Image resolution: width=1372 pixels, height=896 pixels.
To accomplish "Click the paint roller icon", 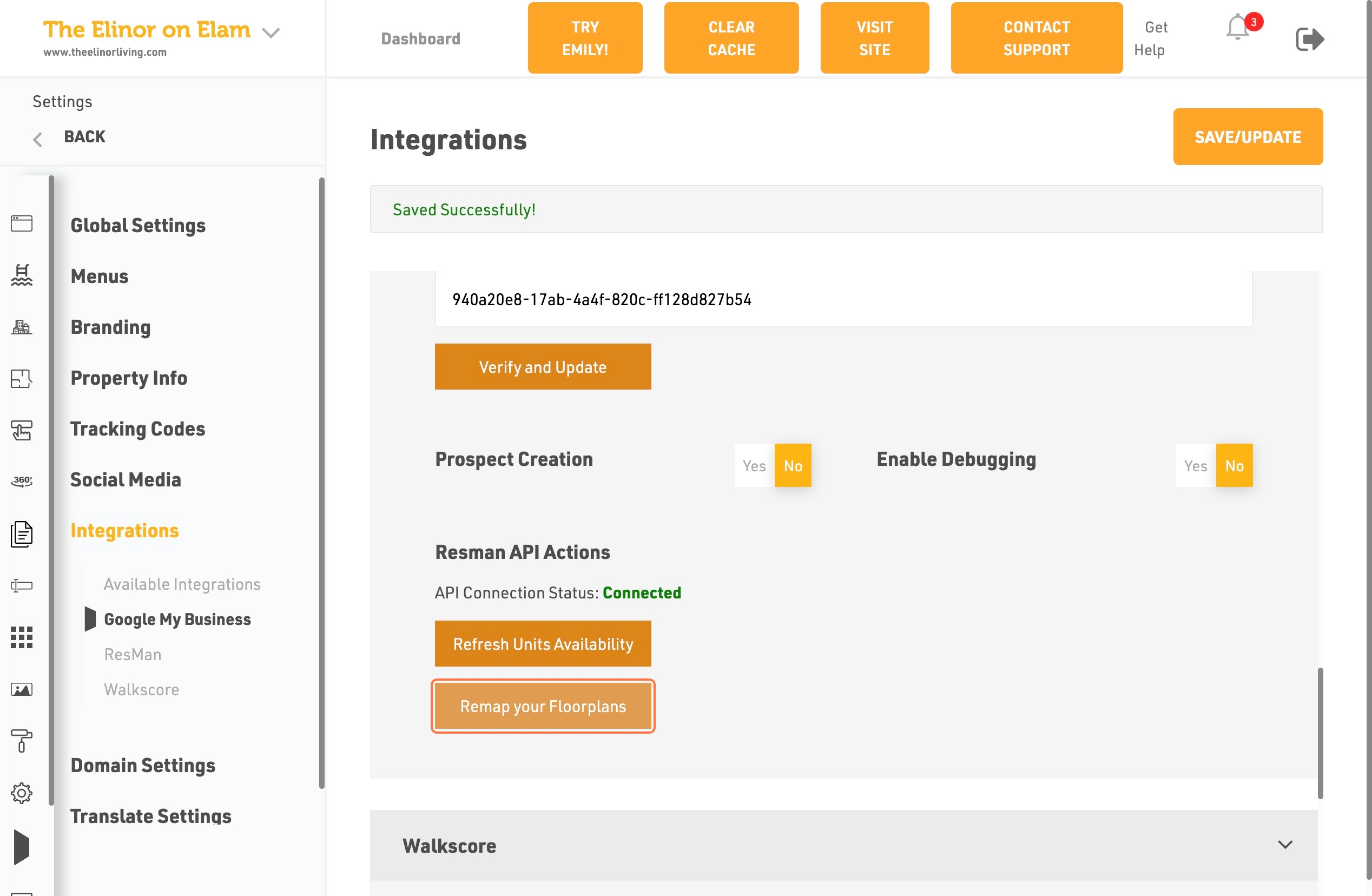I will pyautogui.click(x=22, y=741).
